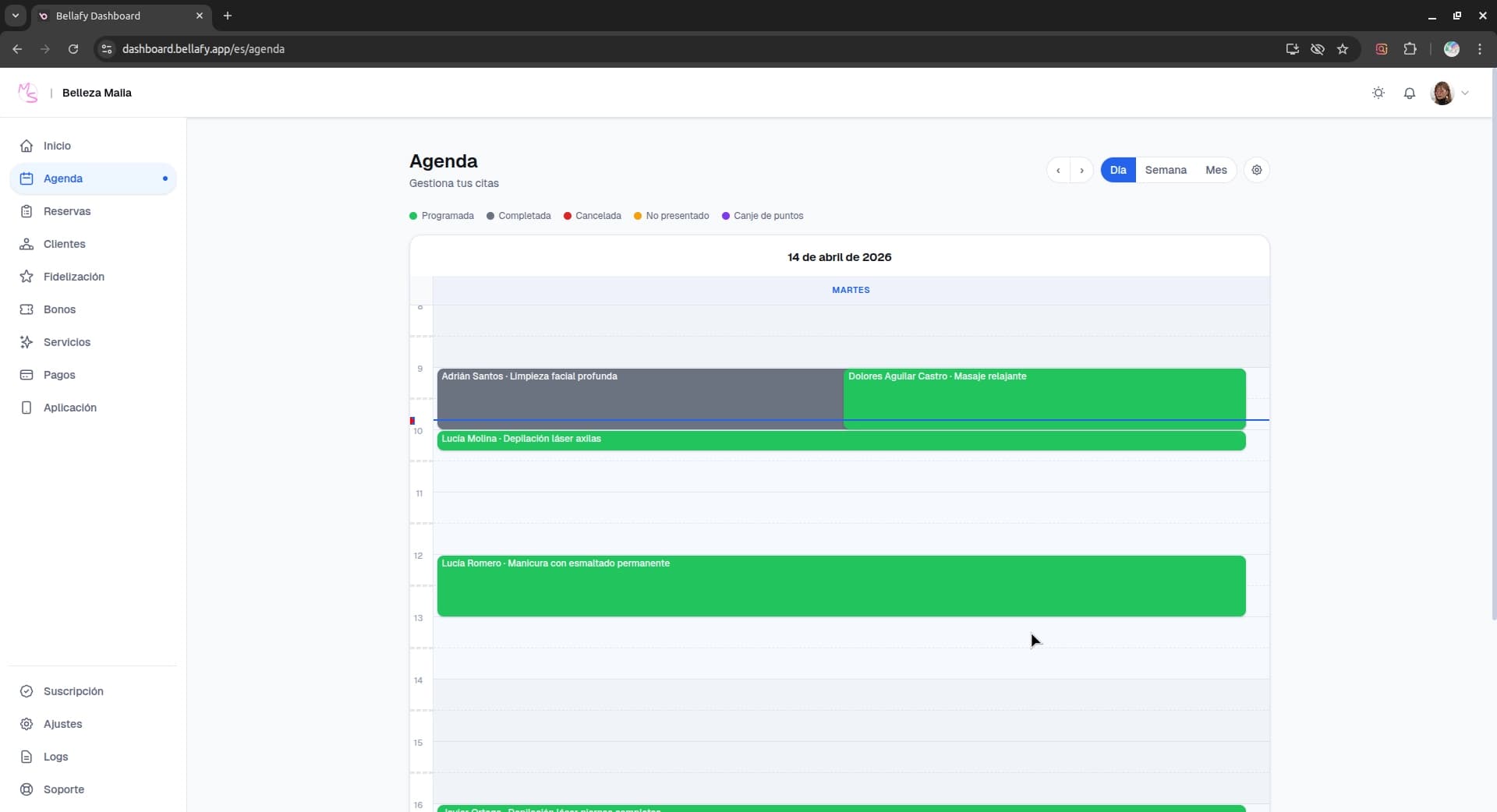Open the browser tab search dropdown
Screen dimensions: 1497x812
coord(16,16)
